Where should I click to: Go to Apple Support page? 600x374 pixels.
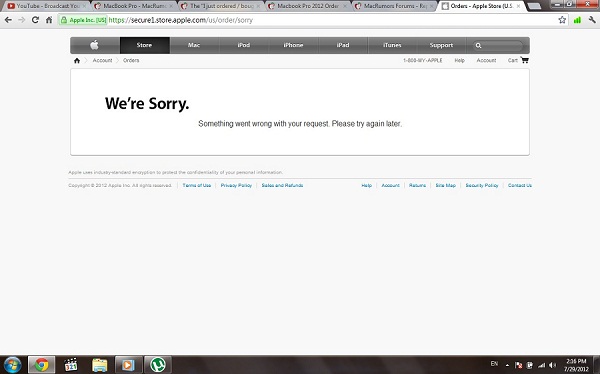(x=441, y=45)
